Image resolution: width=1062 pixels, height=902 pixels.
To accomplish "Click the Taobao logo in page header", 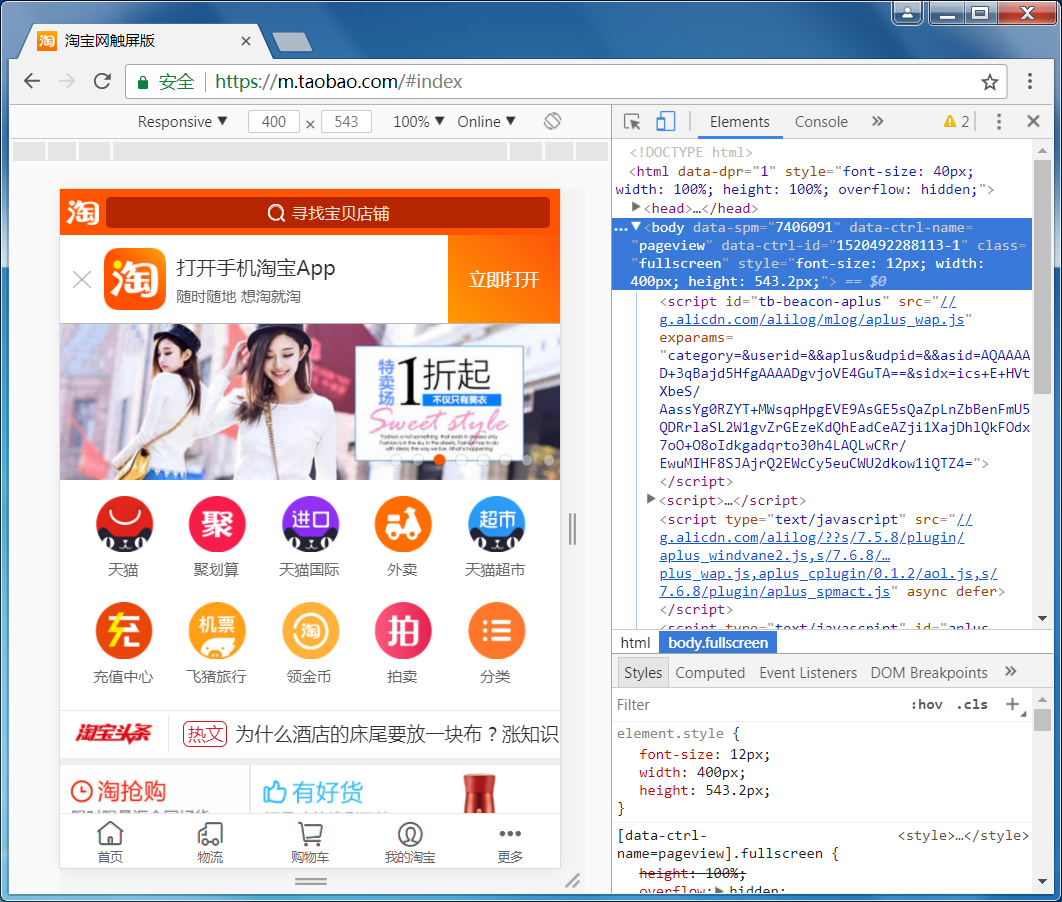I will (x=83, y=212).
